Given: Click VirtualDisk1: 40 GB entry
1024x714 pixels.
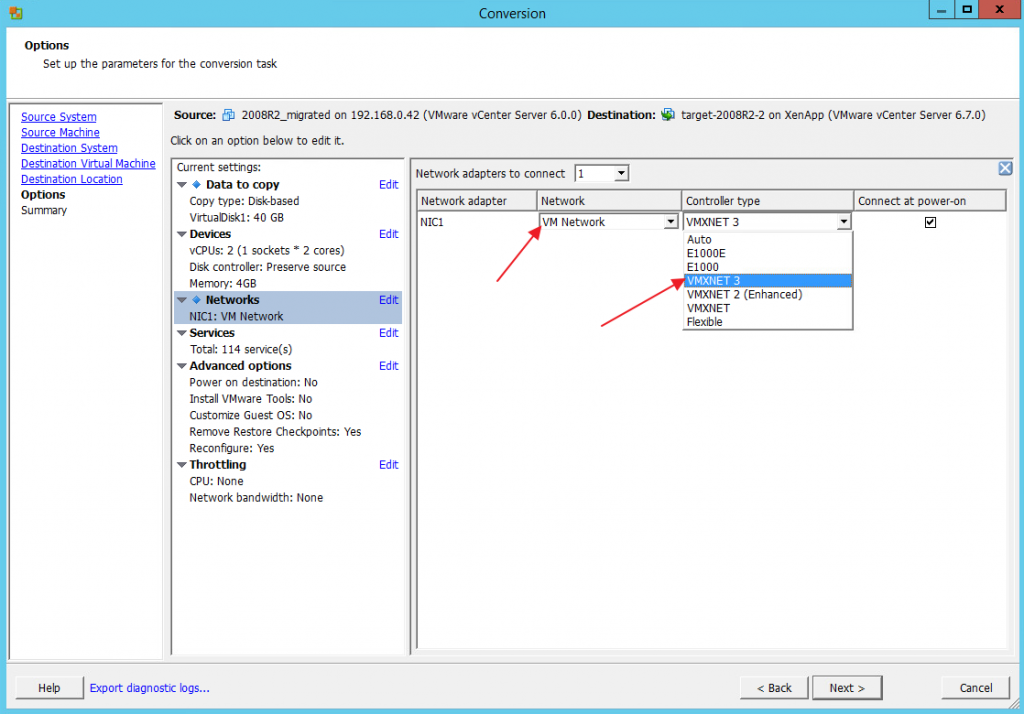Looking at the screenshot, I should (x=236, y=218).
